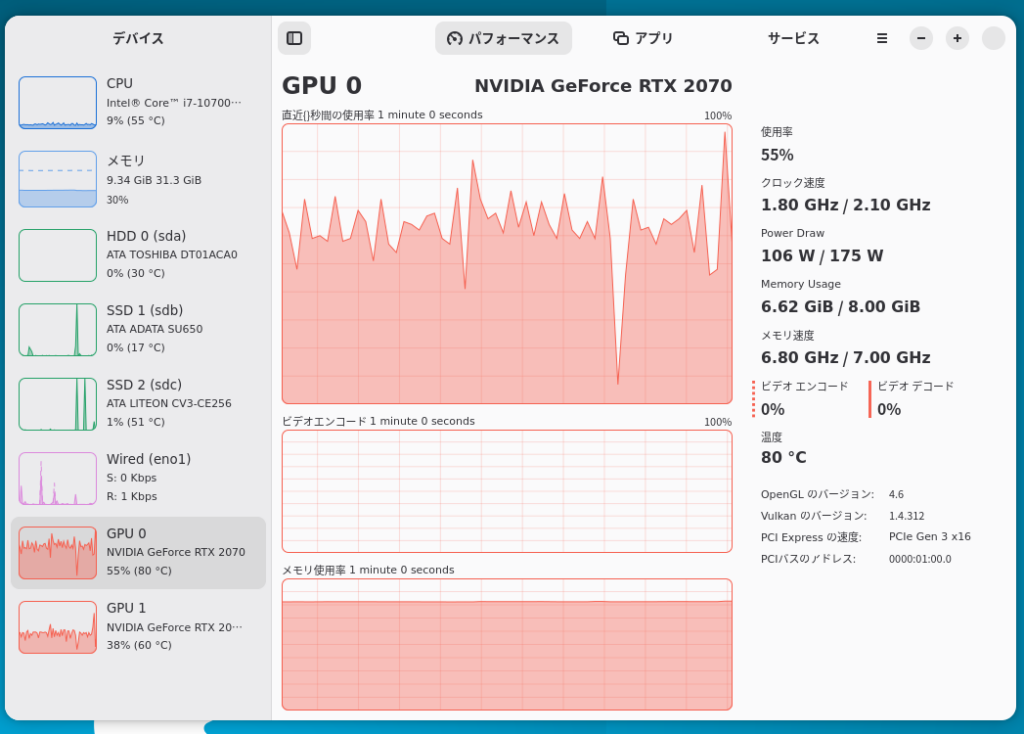Select GPU 1 in the device list
The image size is (1024, 734).
point(138,626)
